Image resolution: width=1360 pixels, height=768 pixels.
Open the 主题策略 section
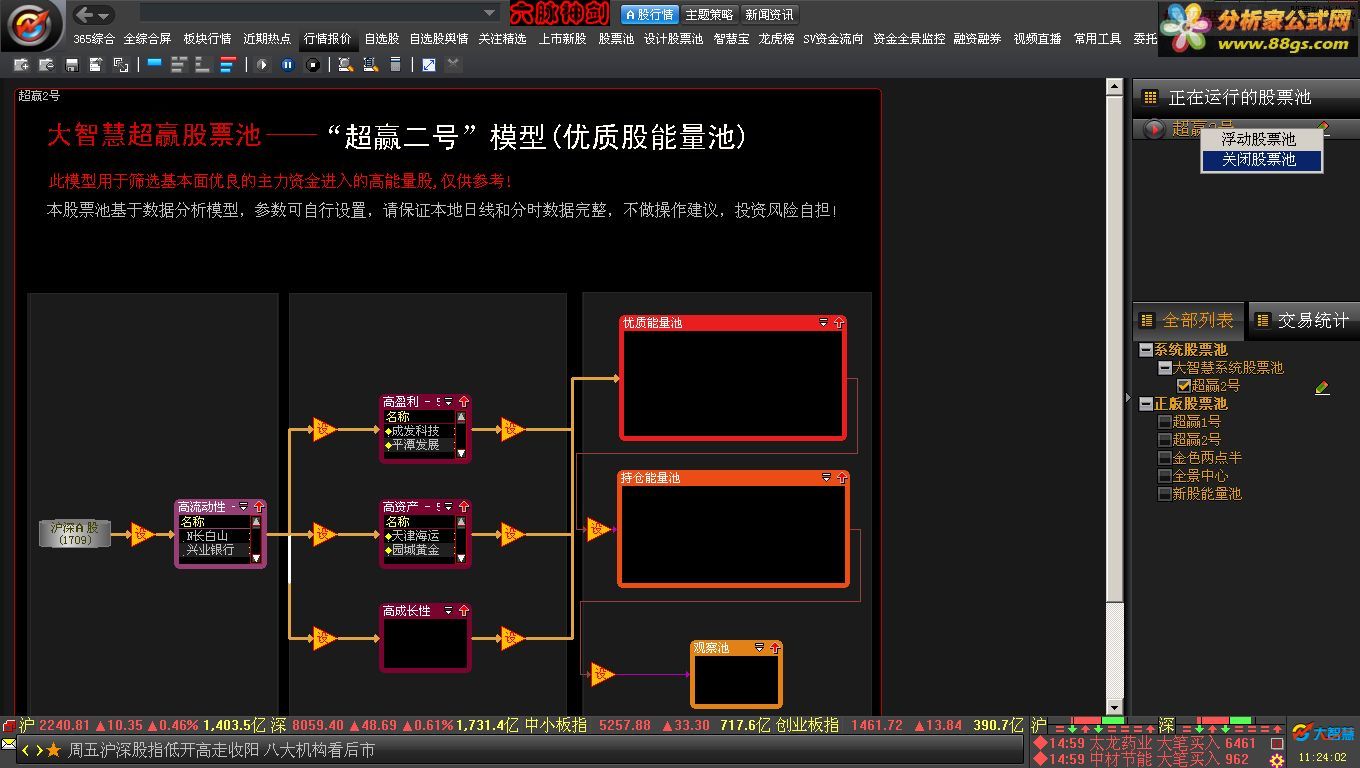pos(709,14)
